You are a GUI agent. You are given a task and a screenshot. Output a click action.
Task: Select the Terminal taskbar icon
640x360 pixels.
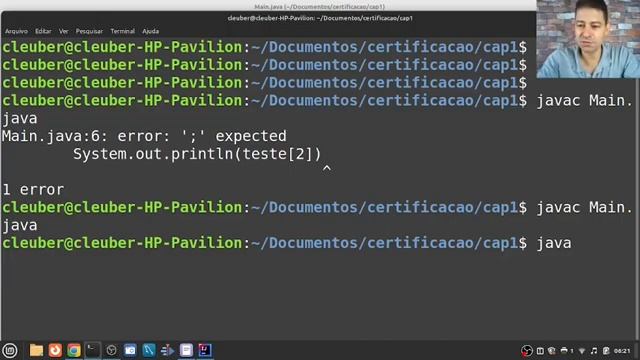click(93, 350)
